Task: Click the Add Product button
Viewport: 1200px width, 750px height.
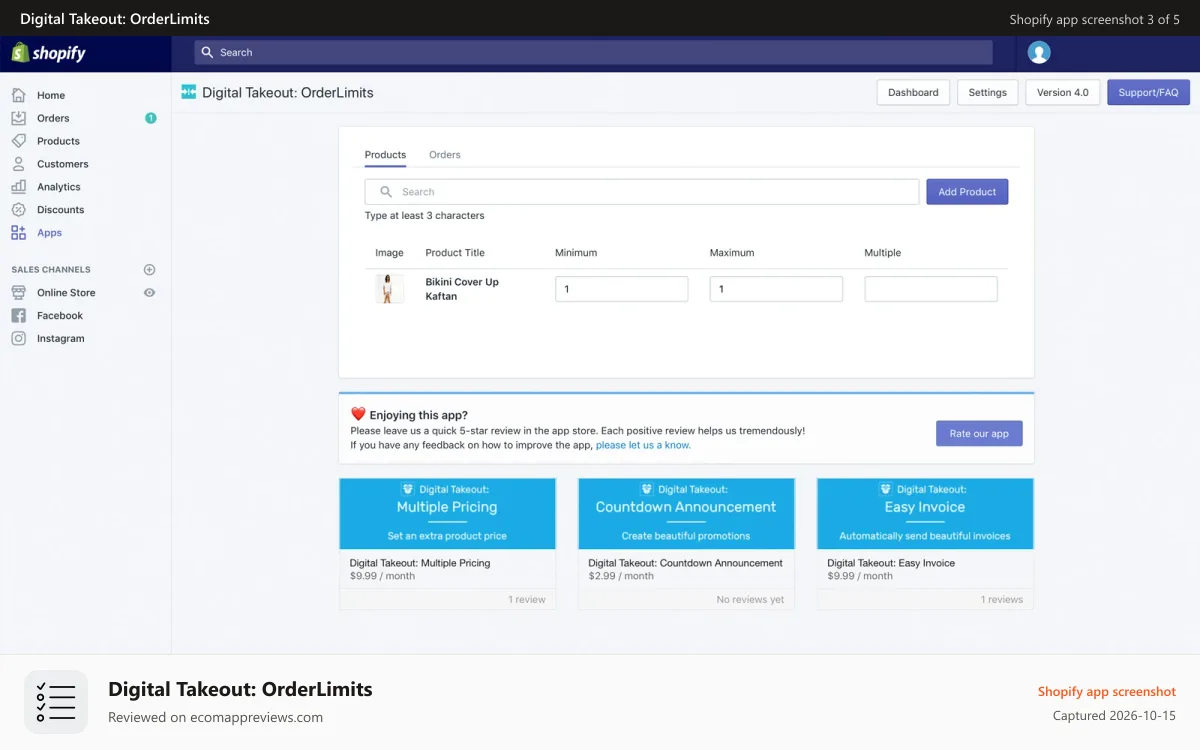Action: 967,192
